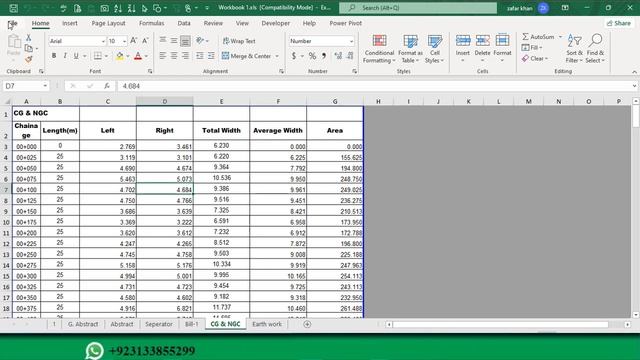This screenshot has height=360, width=640.
Task: Click the Align Right icon
Action: (x=185, y=56)
